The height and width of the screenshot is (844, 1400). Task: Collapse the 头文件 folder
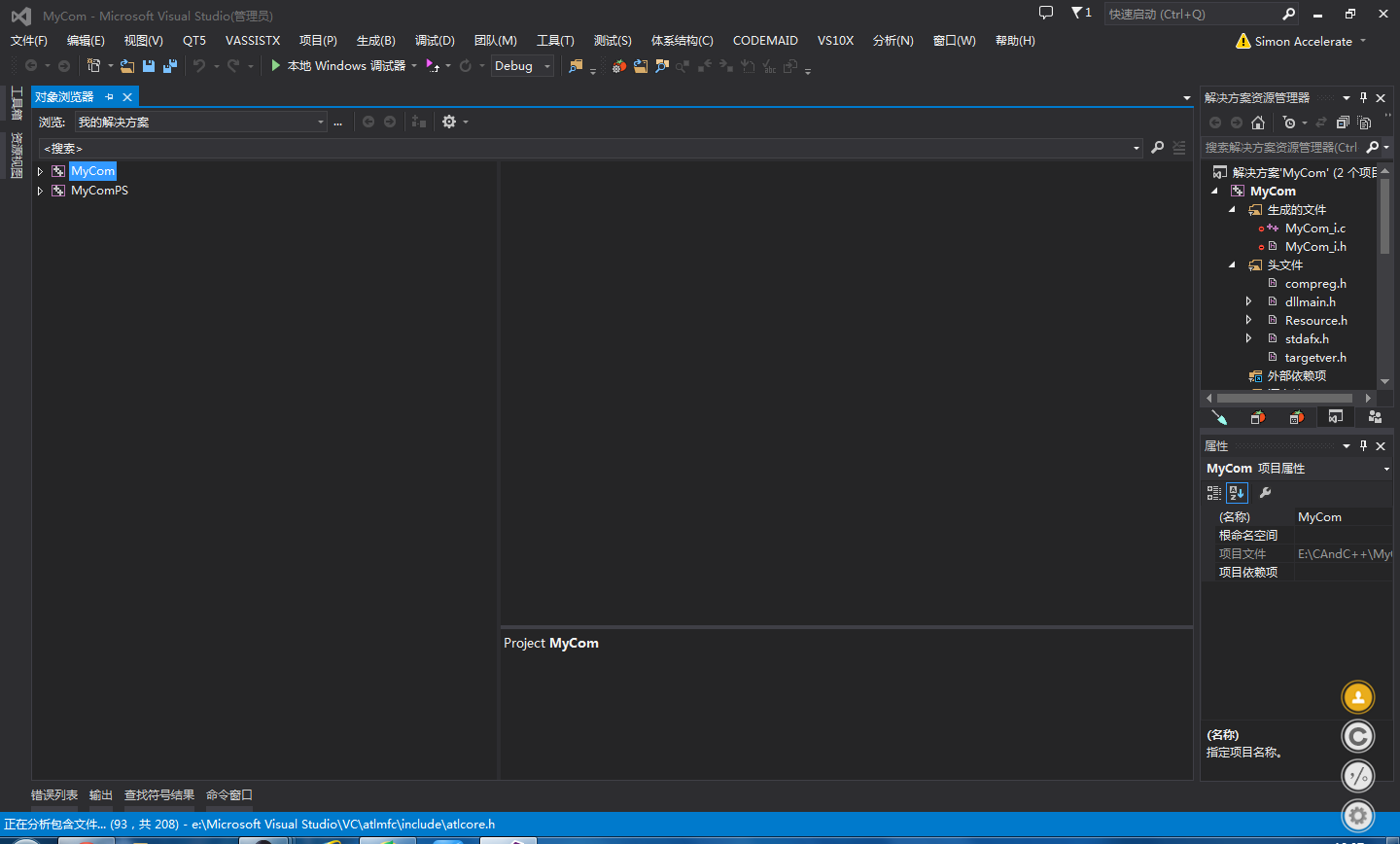point(1232,265)
